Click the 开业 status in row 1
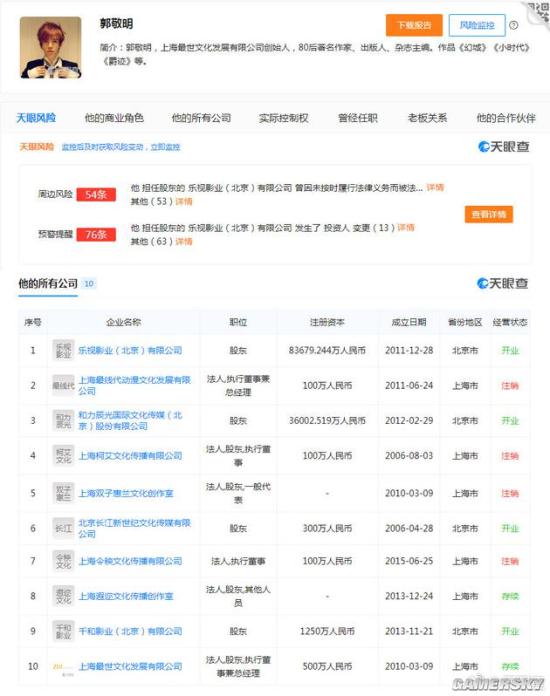This screenshot has height=696, width=550. pyautogui.click(x=510, y=350)
